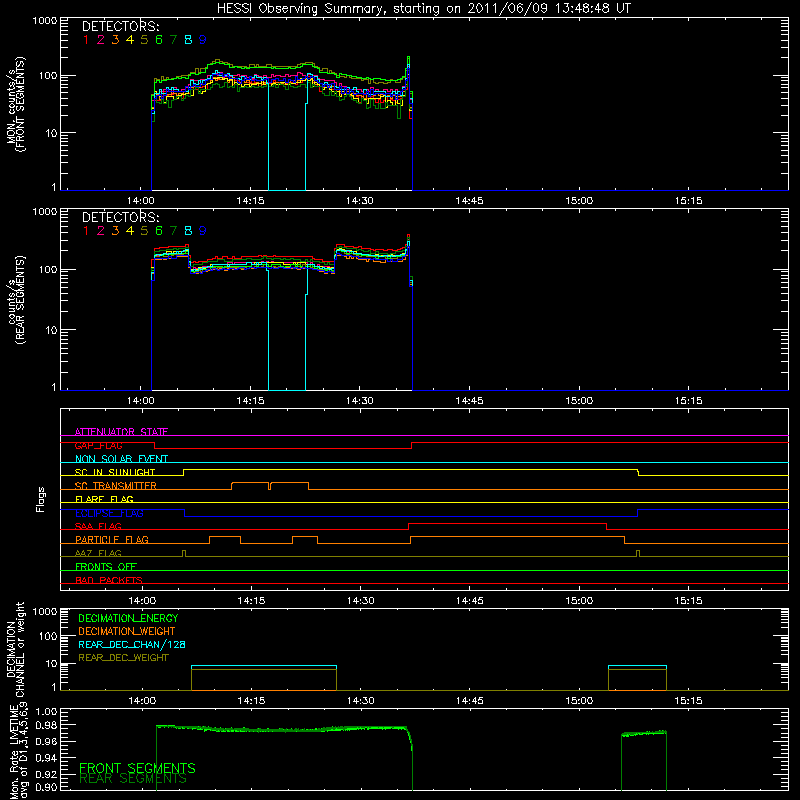Click the SAA_FLAG label

coord(98,526)
